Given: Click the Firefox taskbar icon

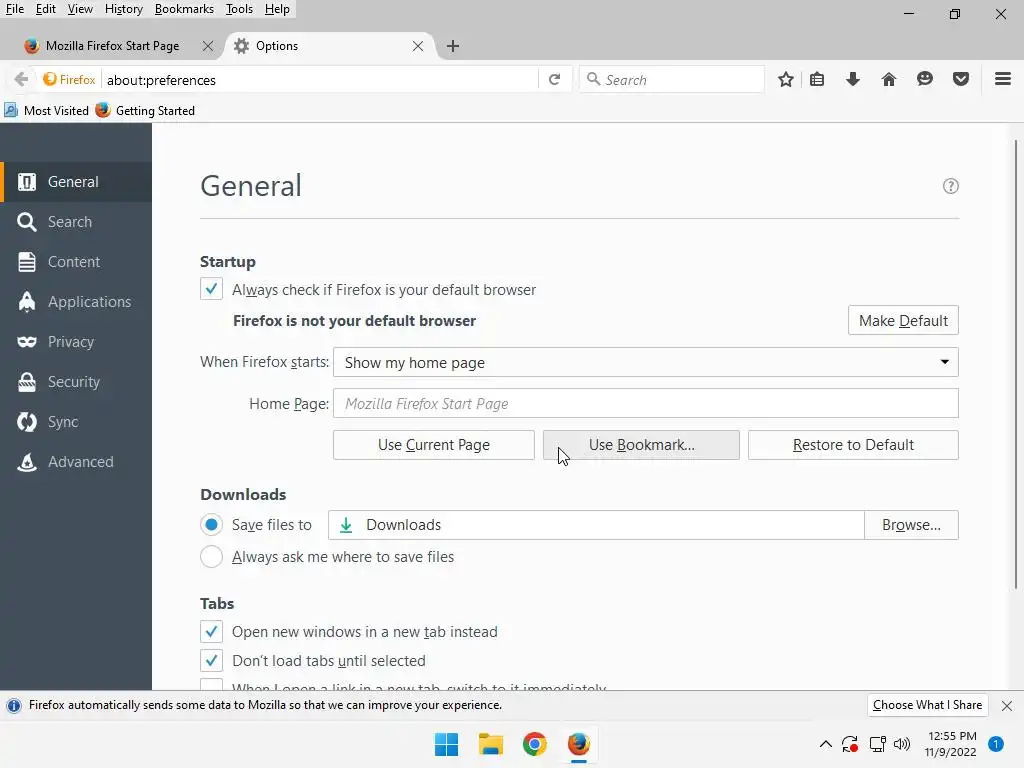Looking at the screenshot, I should coord(579,744).
